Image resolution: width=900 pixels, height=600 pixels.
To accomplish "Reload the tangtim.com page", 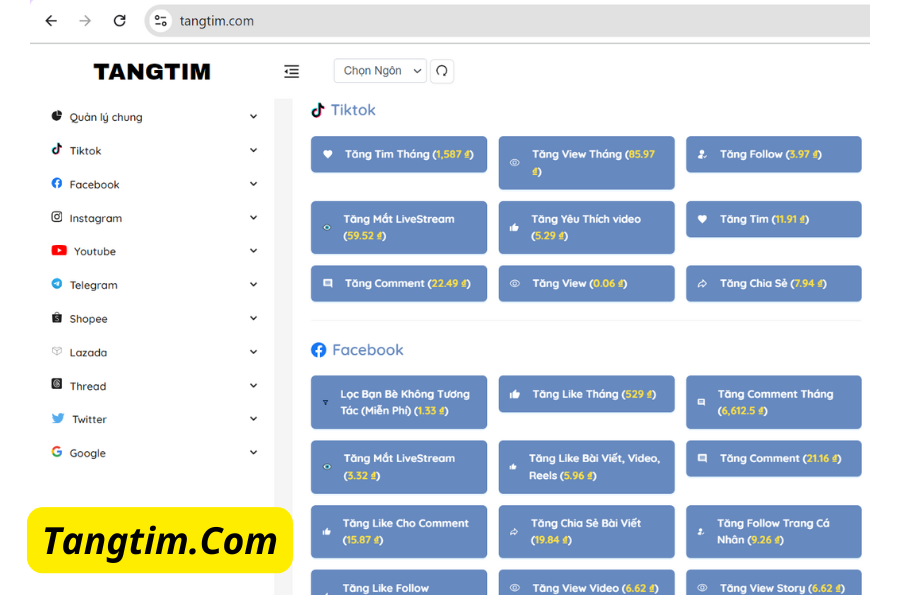I will [119, 21].
